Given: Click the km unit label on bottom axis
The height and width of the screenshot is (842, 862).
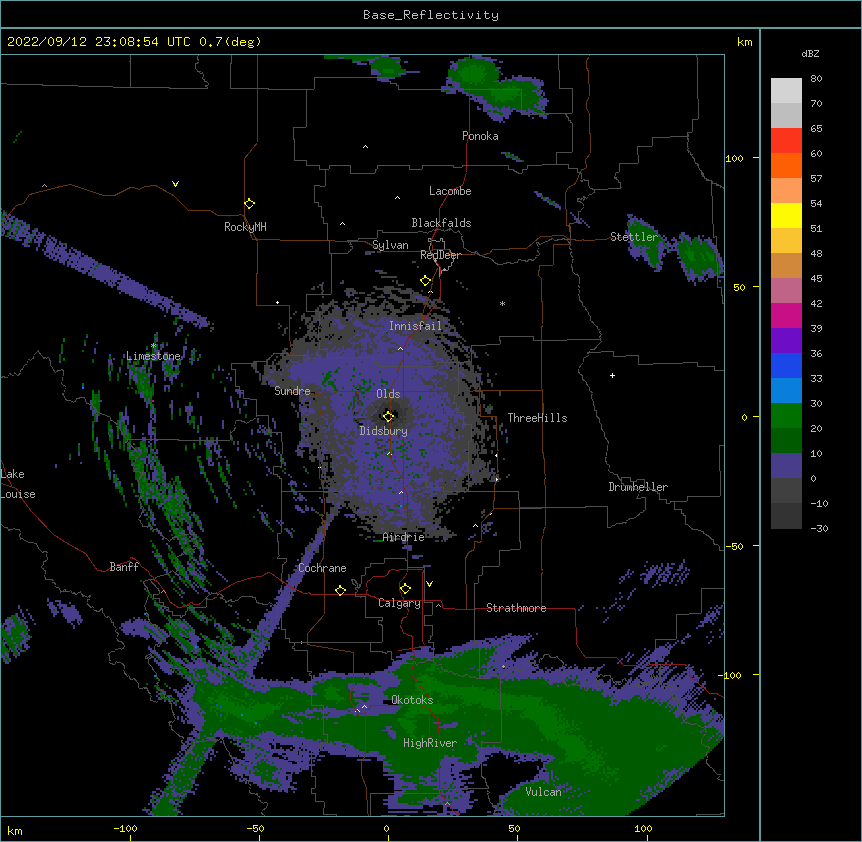Looking at the screenshot, I should pos(15,831).
